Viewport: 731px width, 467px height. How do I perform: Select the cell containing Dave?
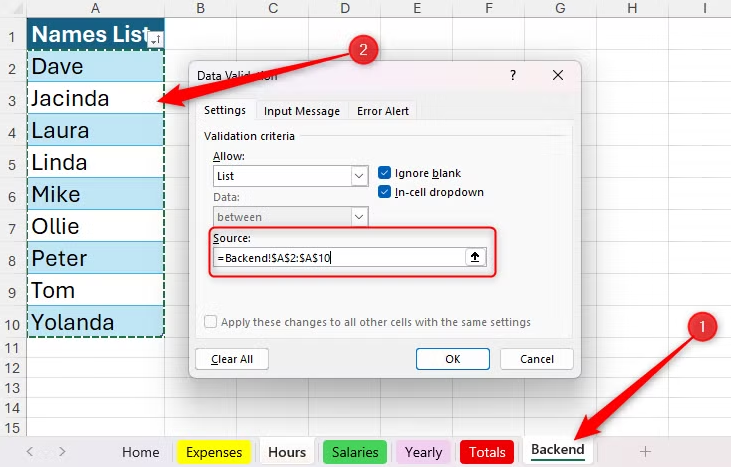[x=96, y=66]
